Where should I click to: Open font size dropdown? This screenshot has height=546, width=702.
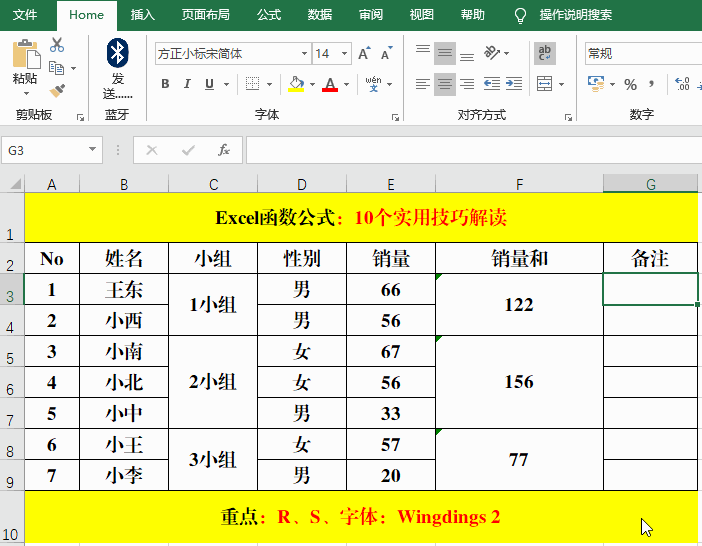(x=344, y=54)
